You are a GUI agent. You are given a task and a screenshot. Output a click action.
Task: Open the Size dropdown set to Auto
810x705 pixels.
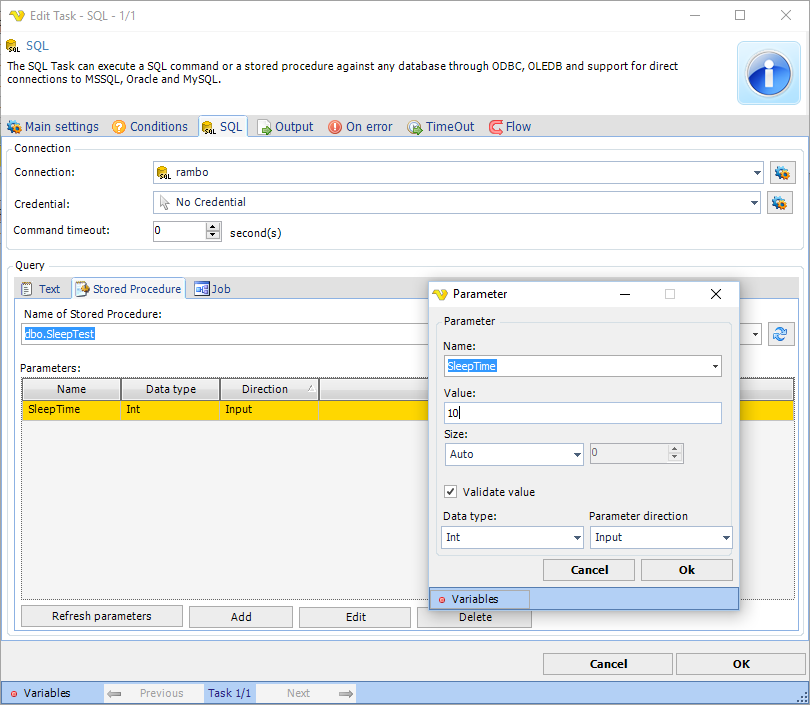pos(576,455)
